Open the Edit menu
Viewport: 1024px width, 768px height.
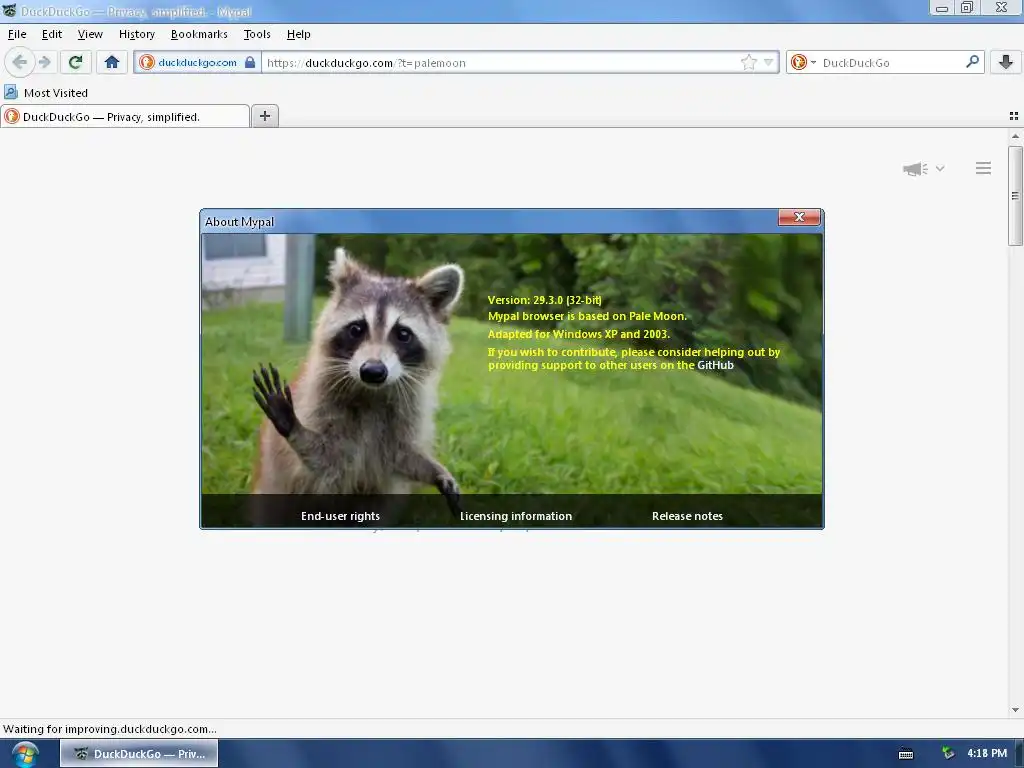click(52, 34)
